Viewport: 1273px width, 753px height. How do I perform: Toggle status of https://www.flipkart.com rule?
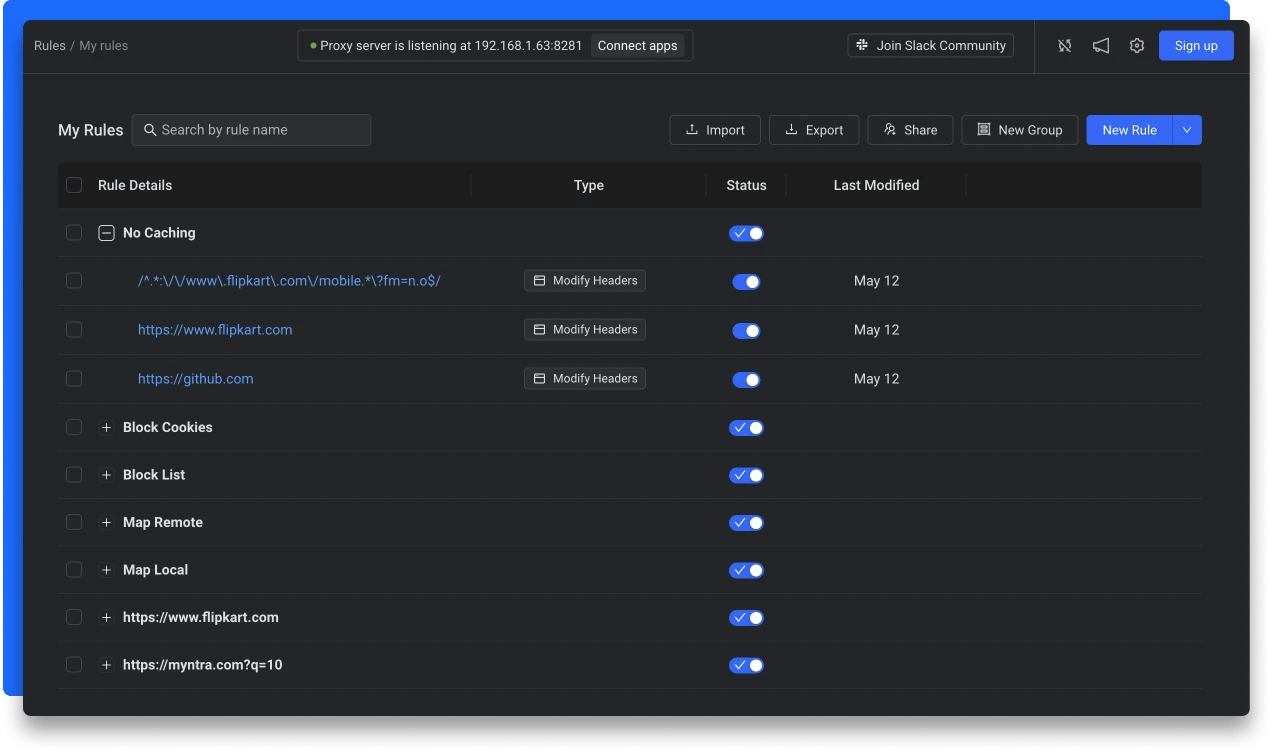[746, 331]
